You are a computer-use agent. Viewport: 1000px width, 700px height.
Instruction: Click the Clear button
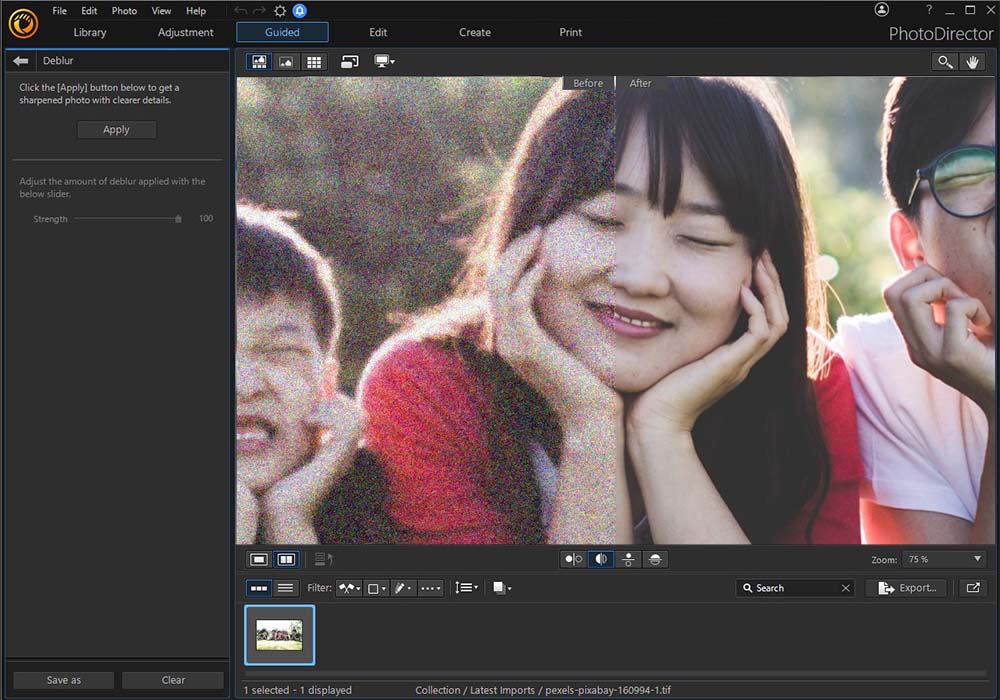172,679
